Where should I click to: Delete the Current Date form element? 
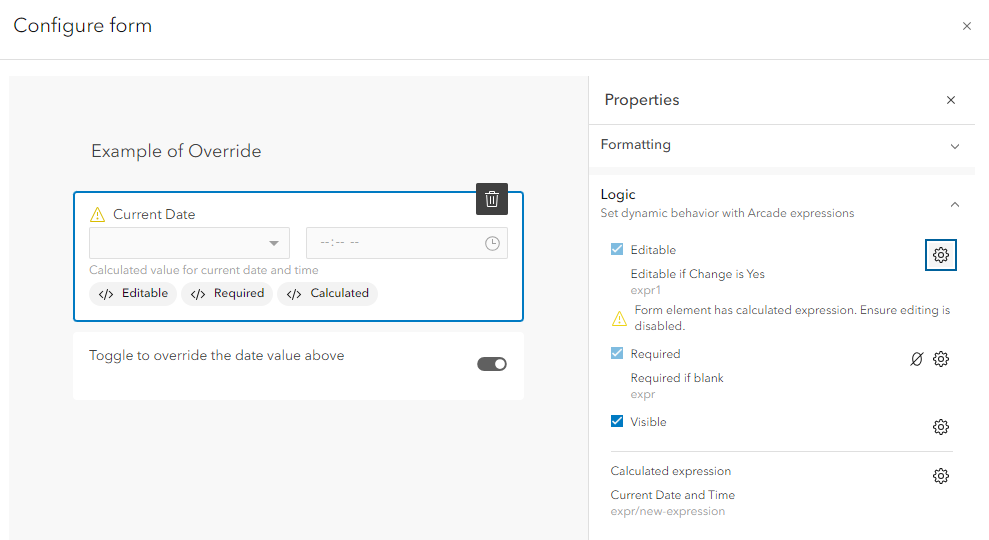pyautogui.click(x=492, y=199)
